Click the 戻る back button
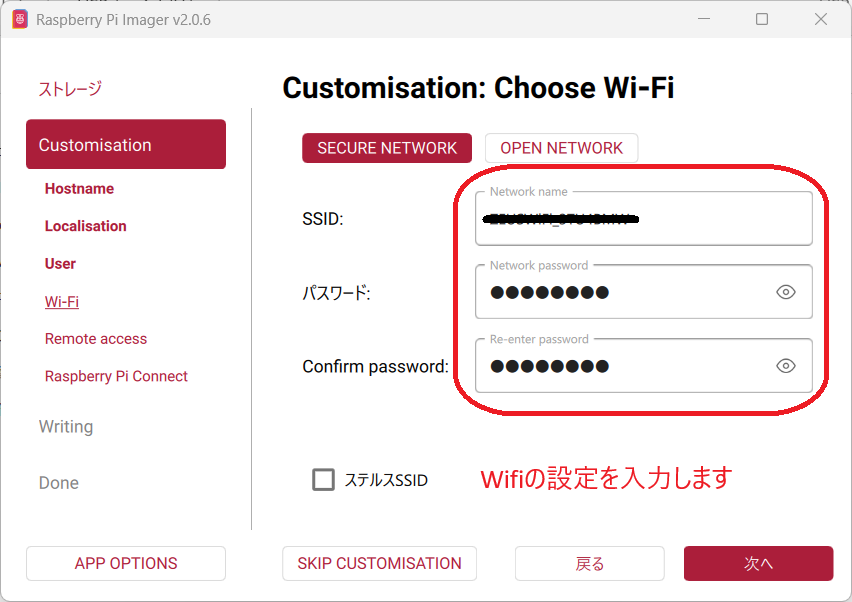The image size is (852, 602). tap(590, 563)
